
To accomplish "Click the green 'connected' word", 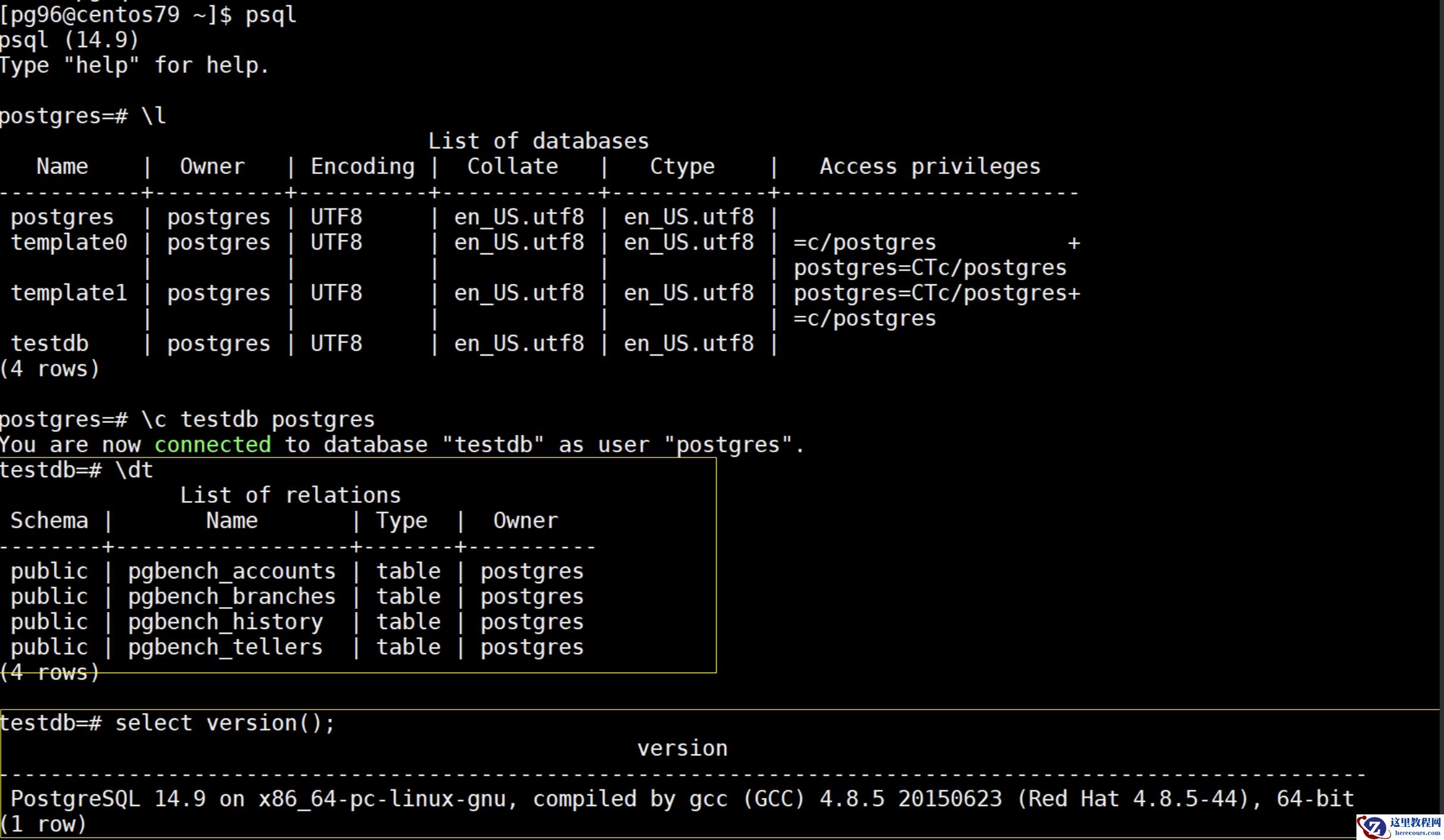I will (213, 444).
